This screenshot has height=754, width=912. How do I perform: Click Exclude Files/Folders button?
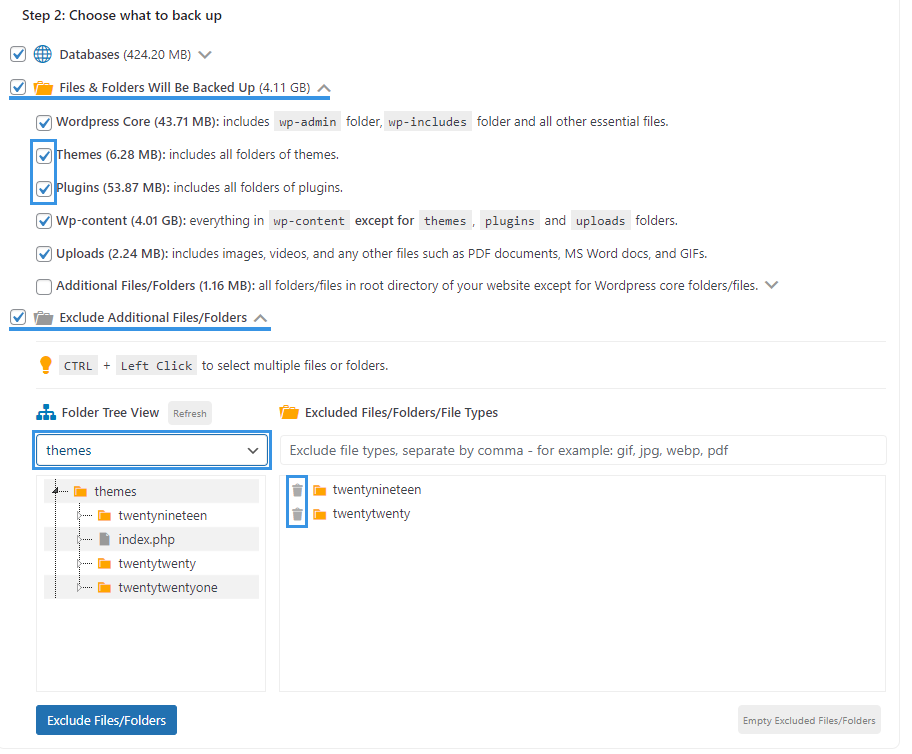106,720
